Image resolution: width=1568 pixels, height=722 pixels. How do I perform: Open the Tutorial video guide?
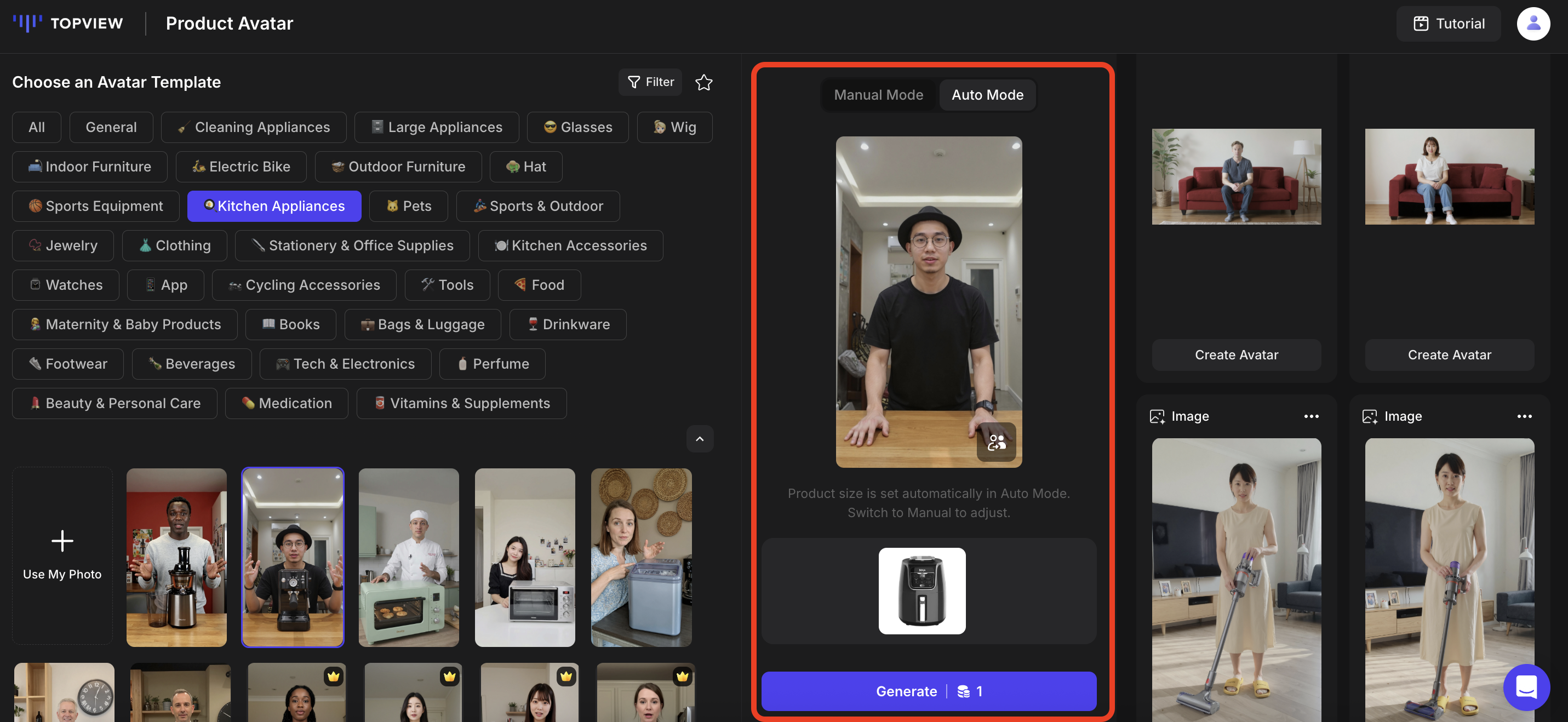coord(1448,24)
